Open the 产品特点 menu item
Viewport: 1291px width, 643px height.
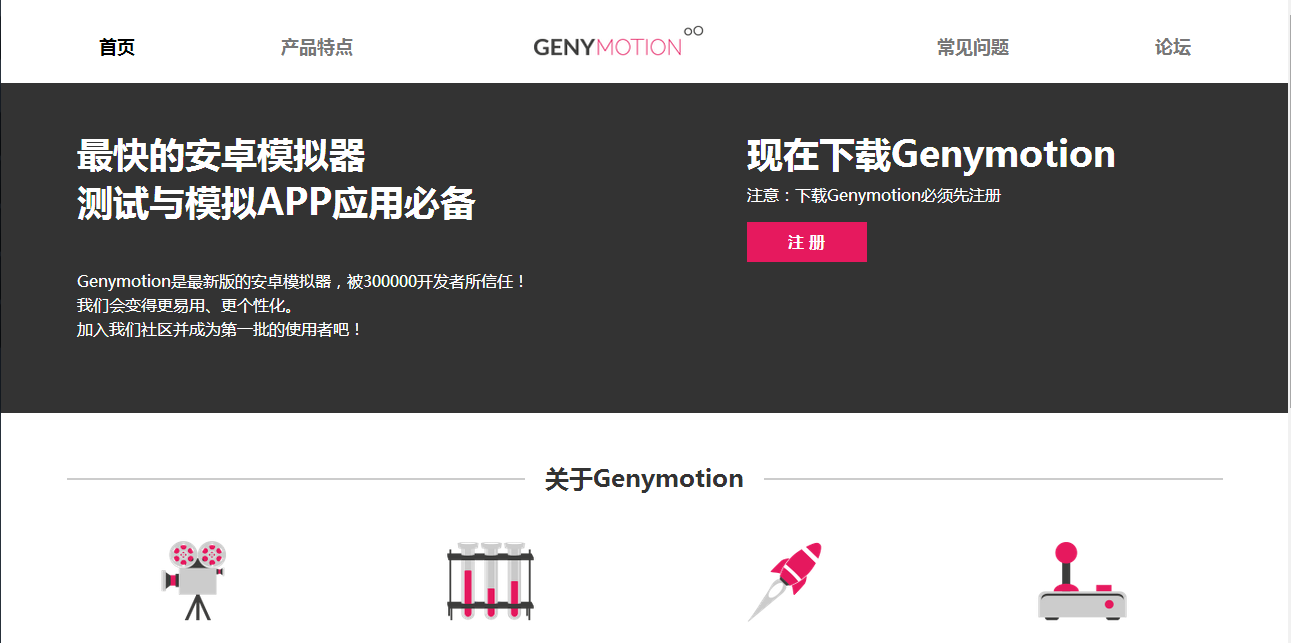317,47
